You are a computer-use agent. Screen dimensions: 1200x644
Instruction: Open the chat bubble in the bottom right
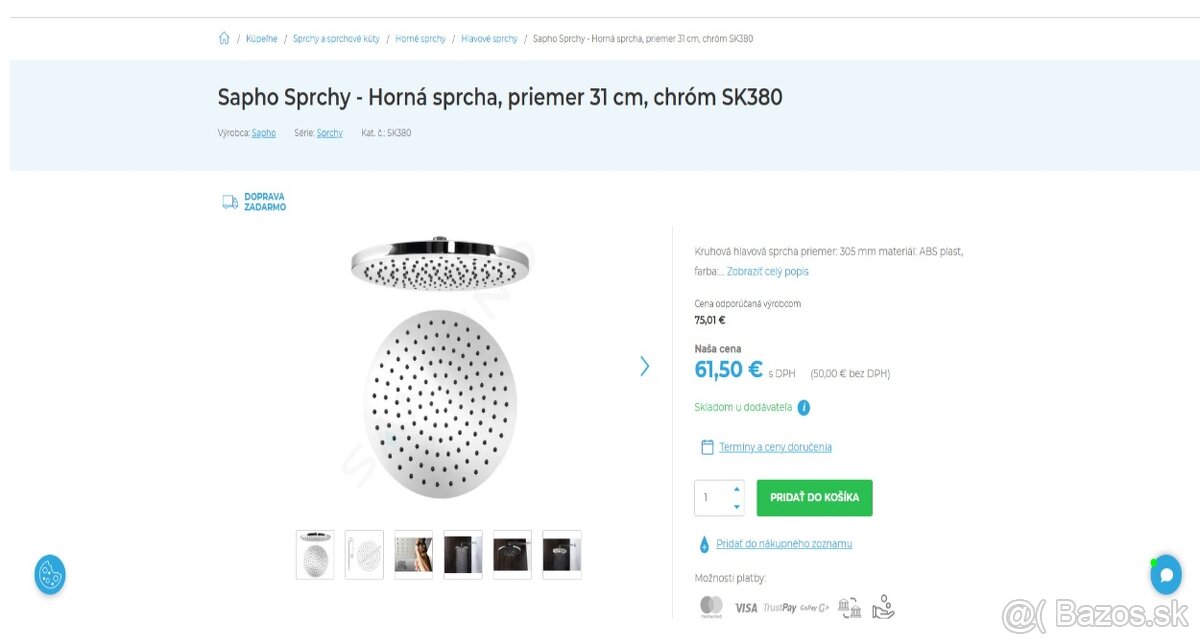pyautogui.click(x=1166, y=574)
